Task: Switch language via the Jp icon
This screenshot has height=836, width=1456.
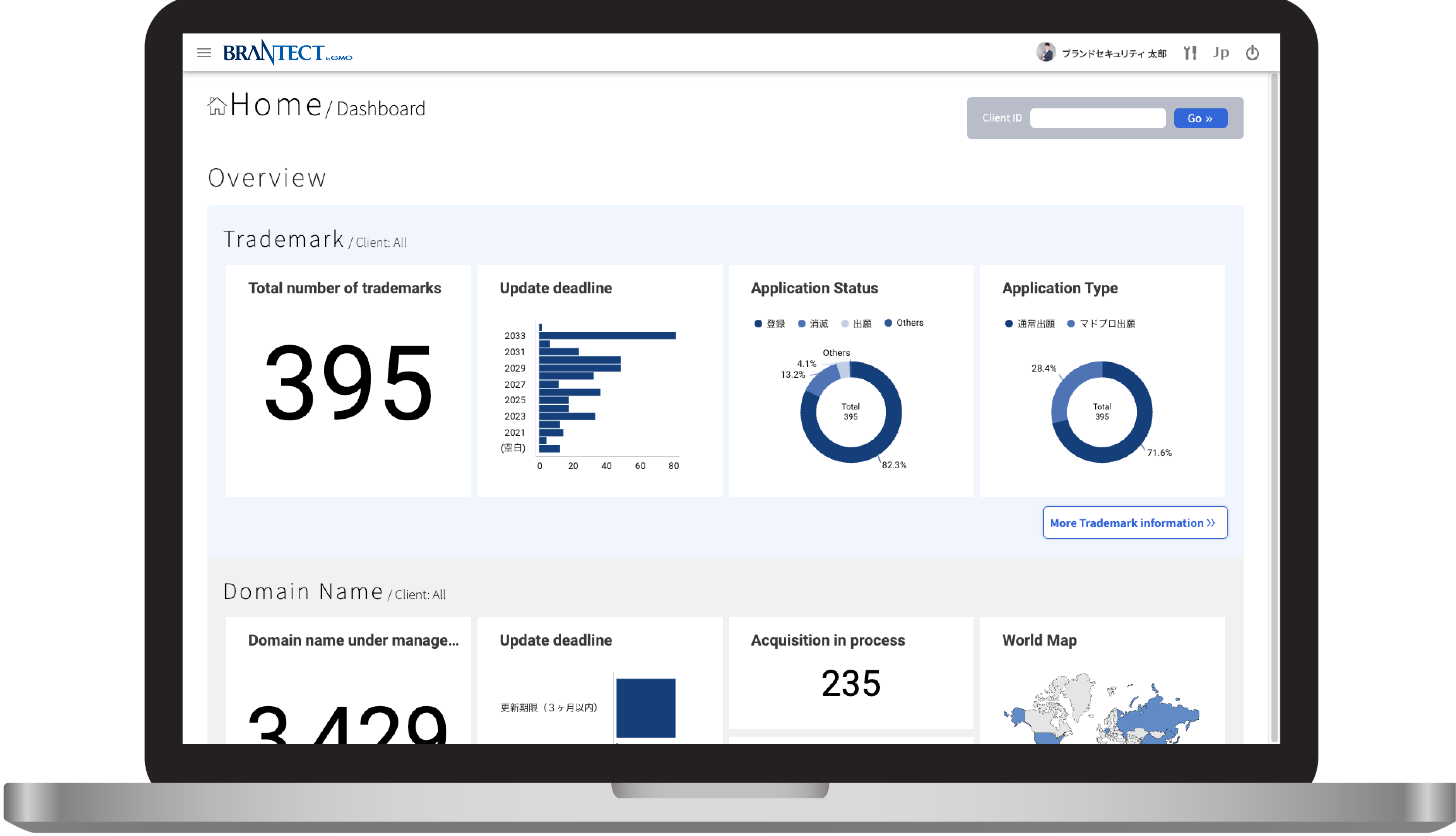Action: tap(1221, 53)
